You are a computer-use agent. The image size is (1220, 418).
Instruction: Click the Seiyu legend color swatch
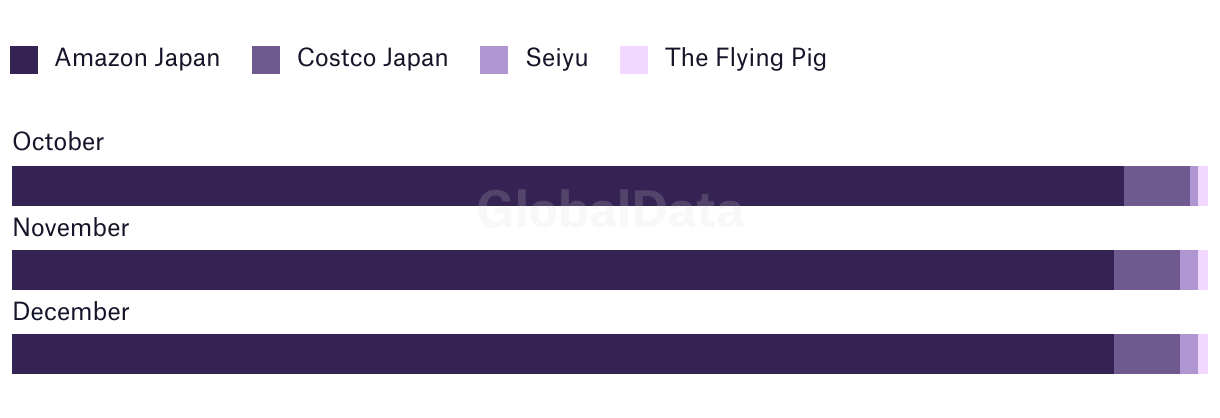coord(494,60)
